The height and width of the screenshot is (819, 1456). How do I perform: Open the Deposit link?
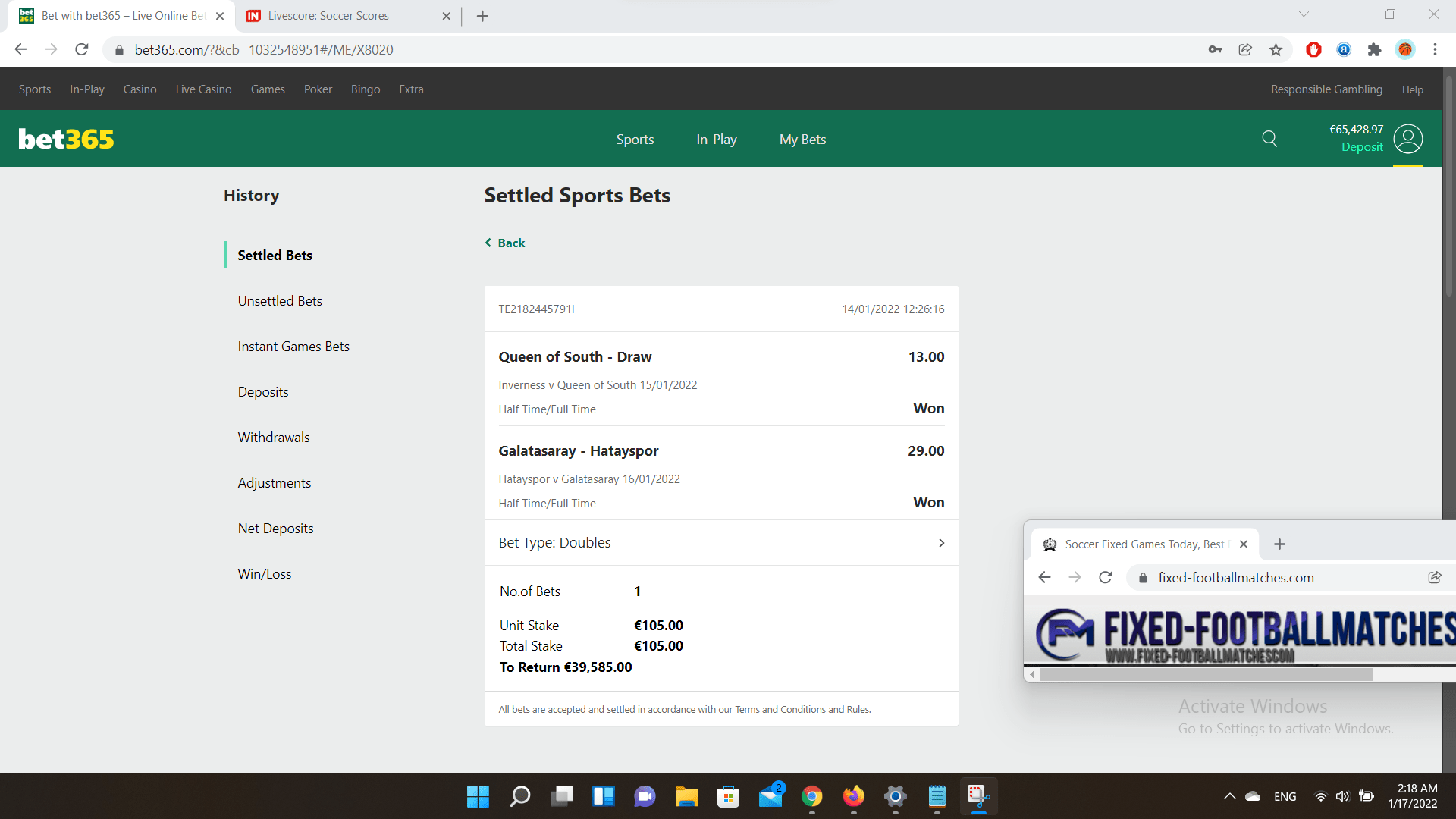pyautogui.click(x=1363, y=147)
